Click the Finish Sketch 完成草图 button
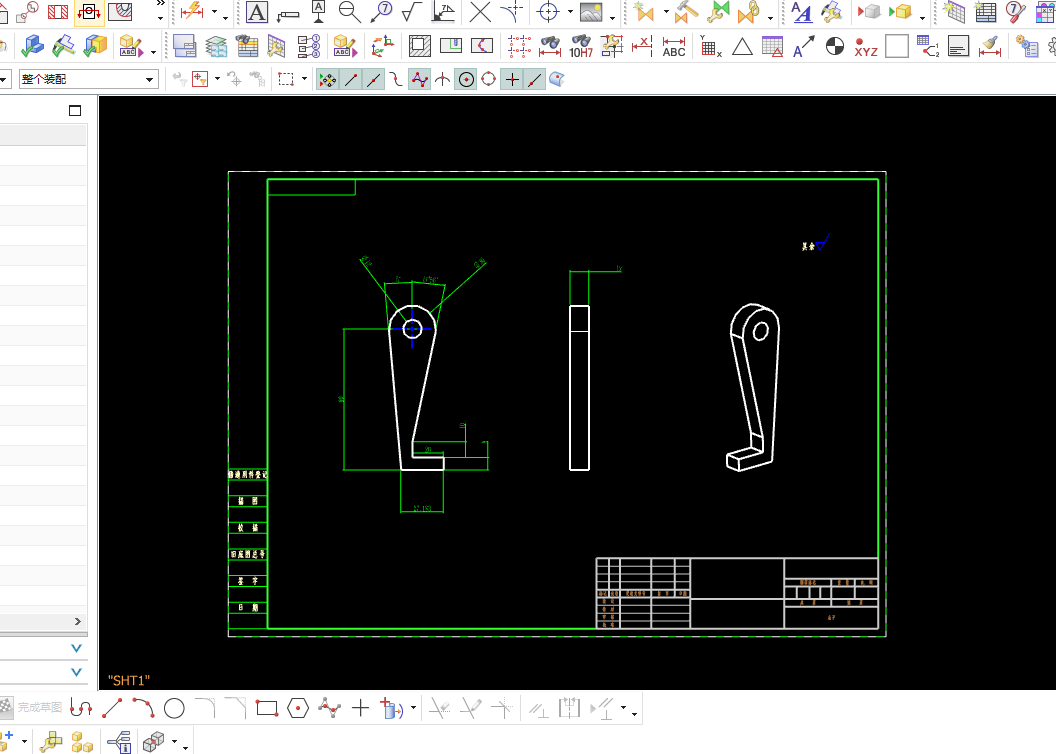This screenshot has width=1056, height=754. pyautogui.click(x=32, y=708)
